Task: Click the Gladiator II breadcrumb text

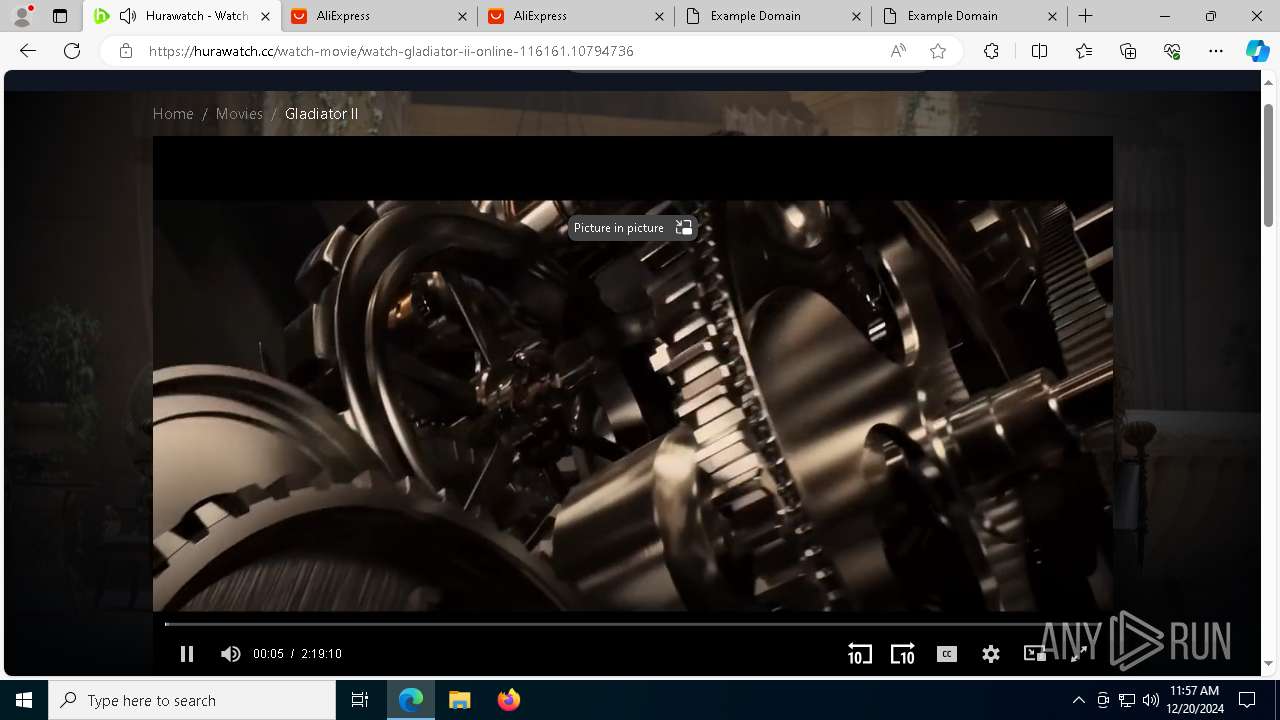Action: tap(321, 114)
